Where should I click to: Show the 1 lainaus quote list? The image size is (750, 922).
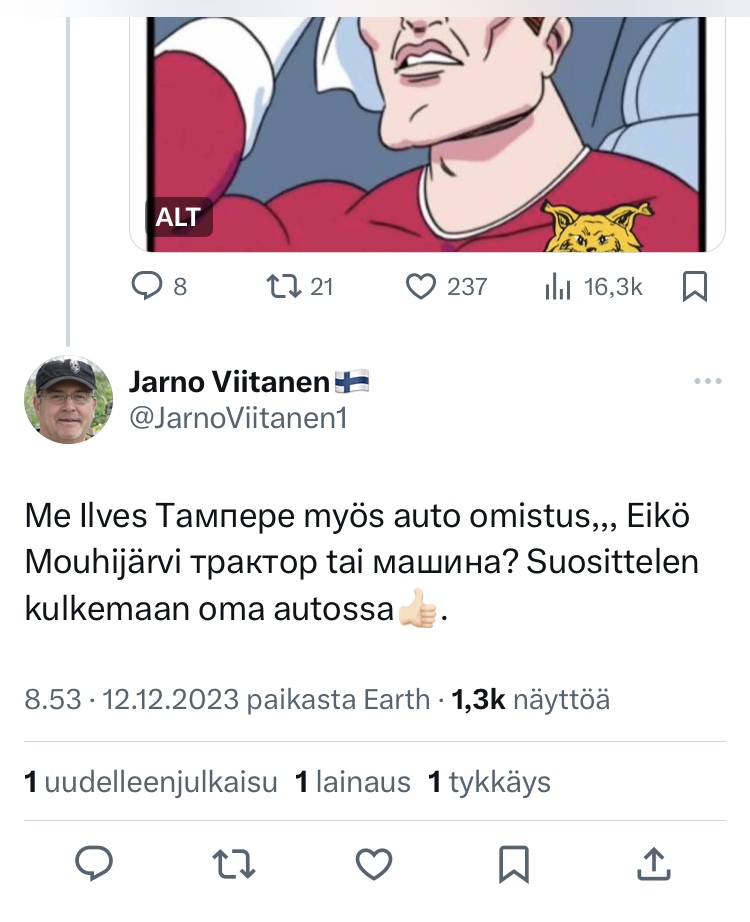[x=352, y=781]
